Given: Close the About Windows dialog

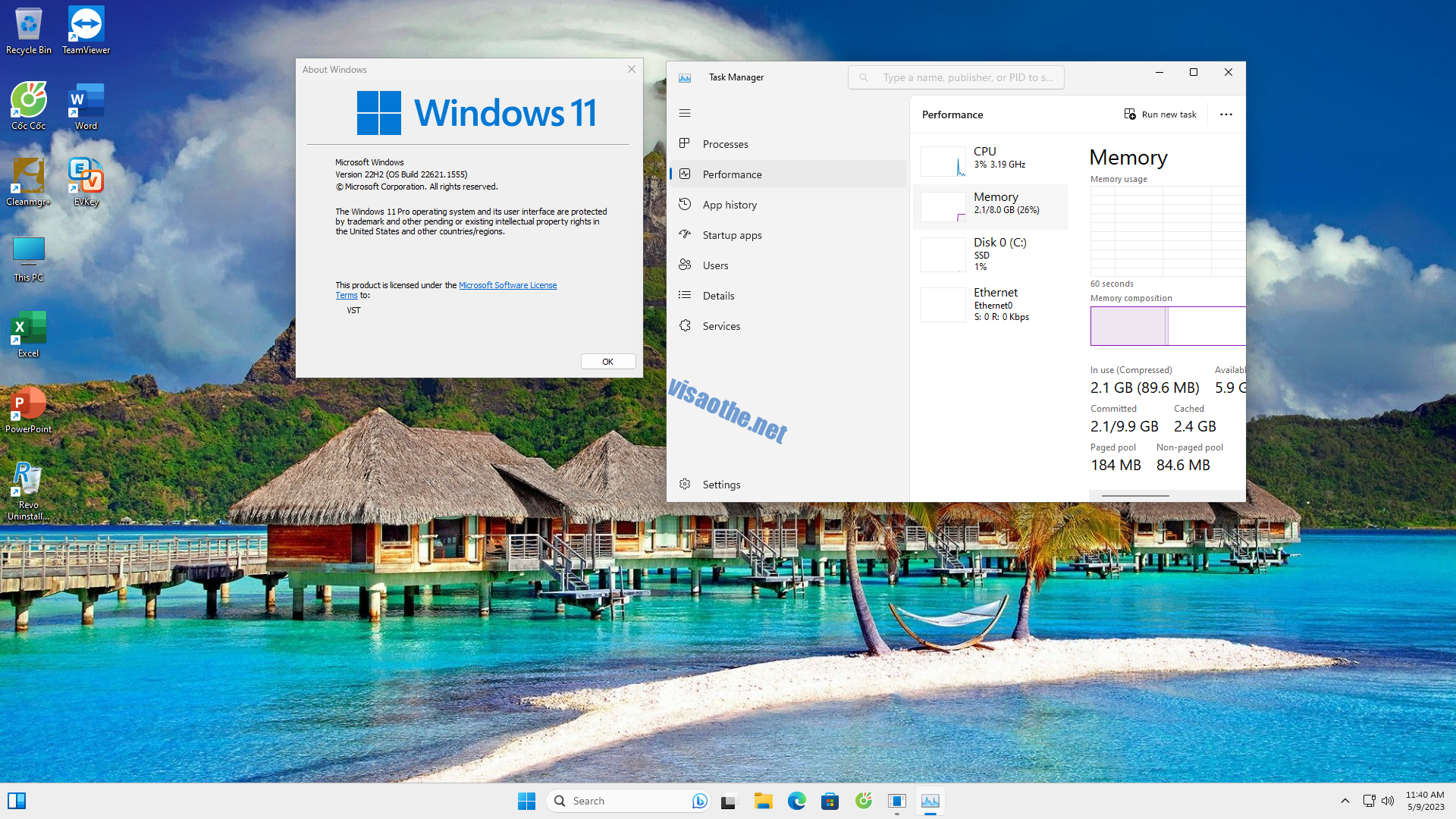Looking at the screenshot, I should coord(632,69).
